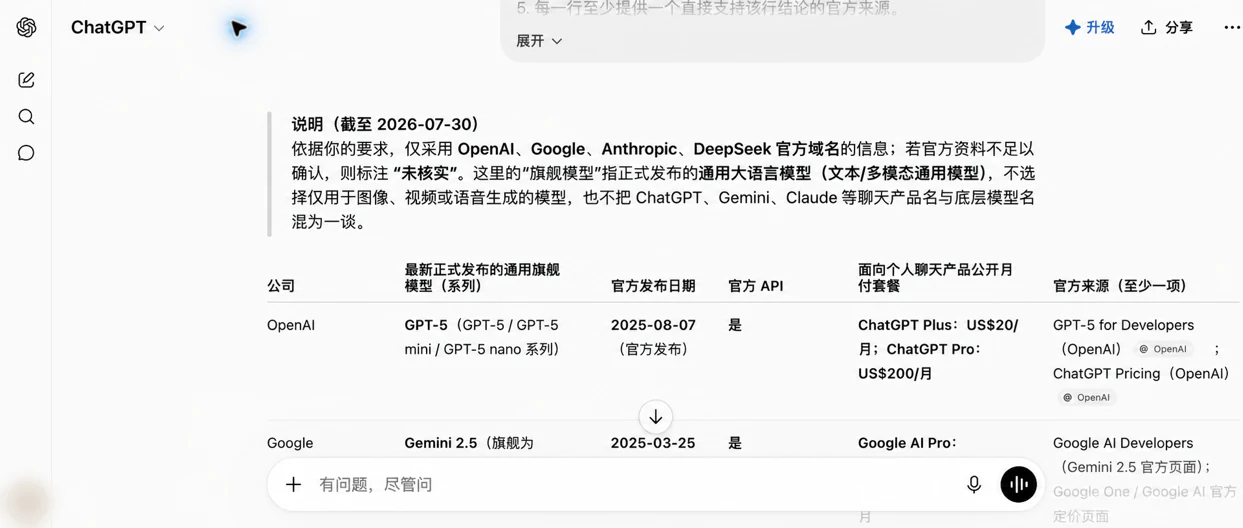Open OpenAI source chip after GPT-5 for Developers
This screenshot has width=1243, height=528.
[1163, 349]
